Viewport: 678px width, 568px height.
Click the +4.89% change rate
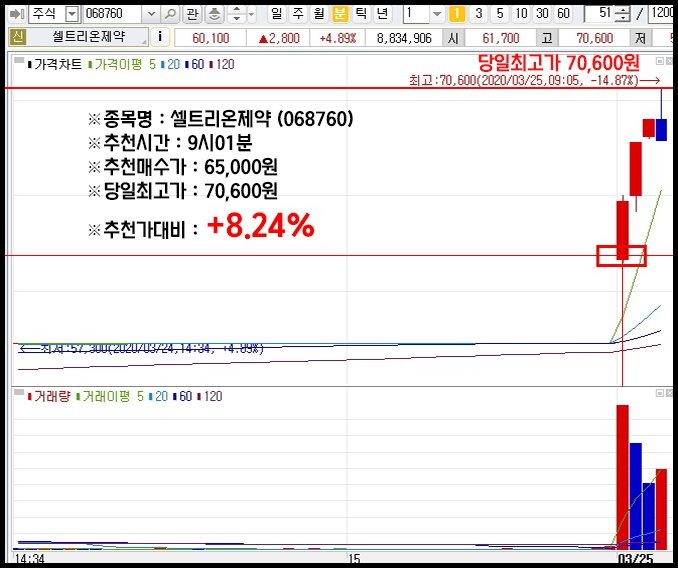pos(338,38)
